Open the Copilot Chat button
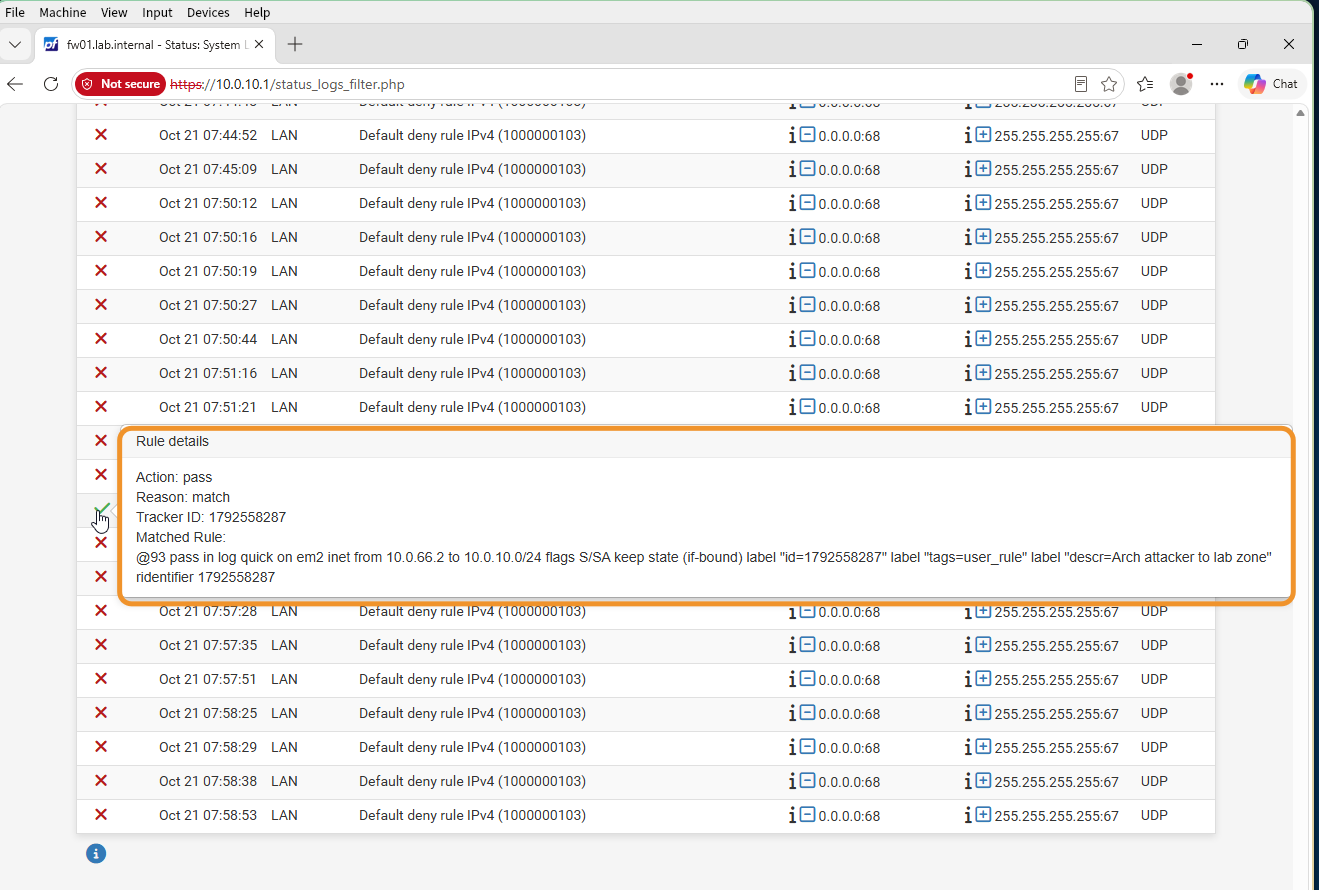This screenshot has width=1319, height=890. (x=1272, y=84)
